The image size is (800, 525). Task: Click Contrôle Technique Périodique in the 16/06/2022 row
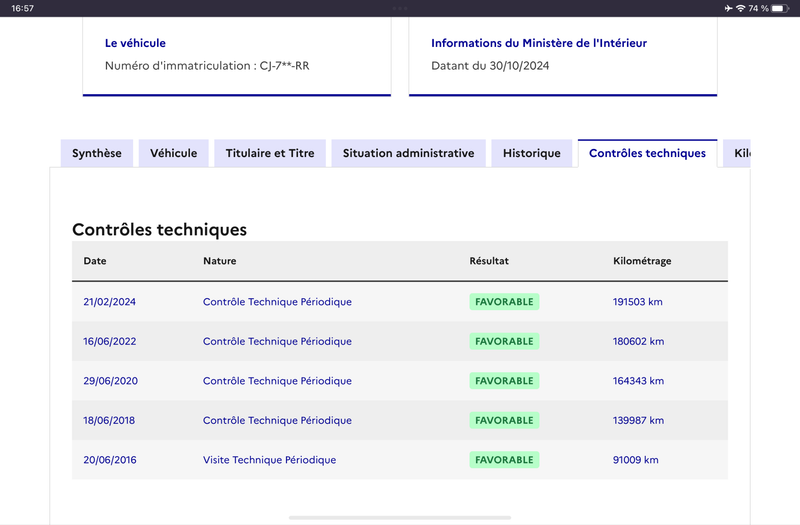pos(277,341)
